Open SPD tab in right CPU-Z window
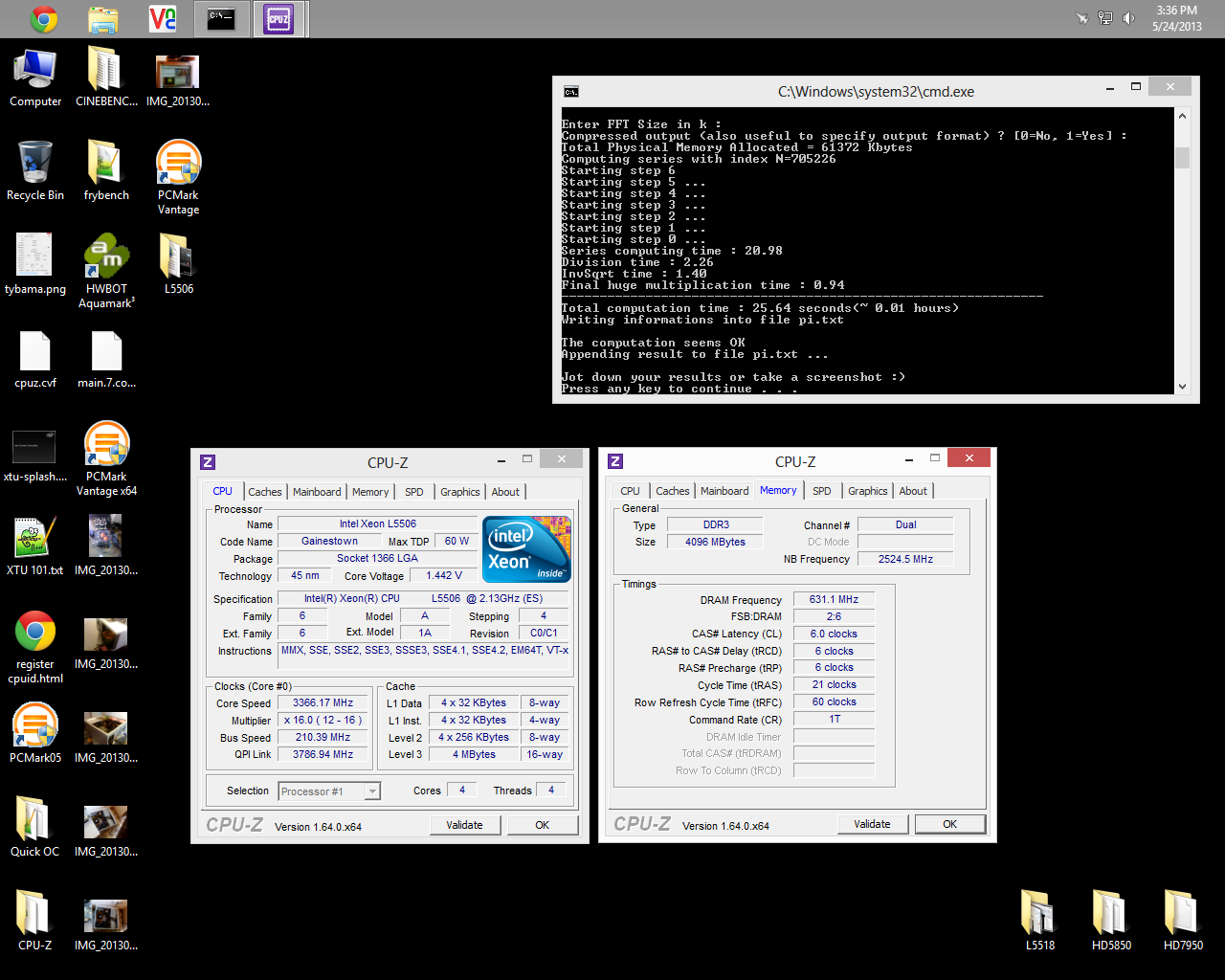 pos(821,491)
